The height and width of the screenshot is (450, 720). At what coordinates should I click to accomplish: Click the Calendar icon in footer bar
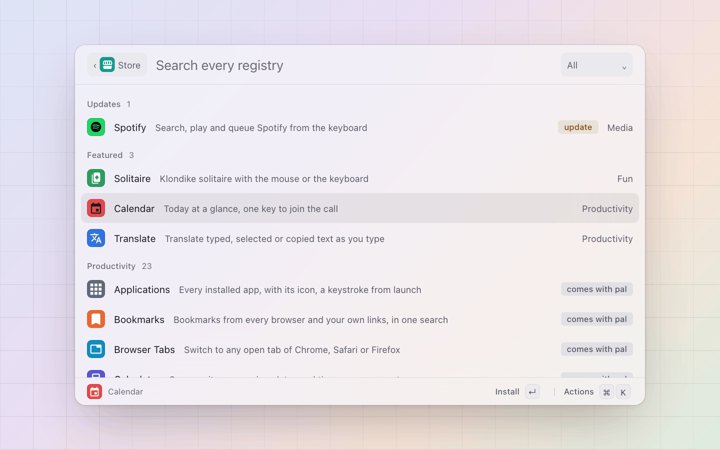(95, 392)
